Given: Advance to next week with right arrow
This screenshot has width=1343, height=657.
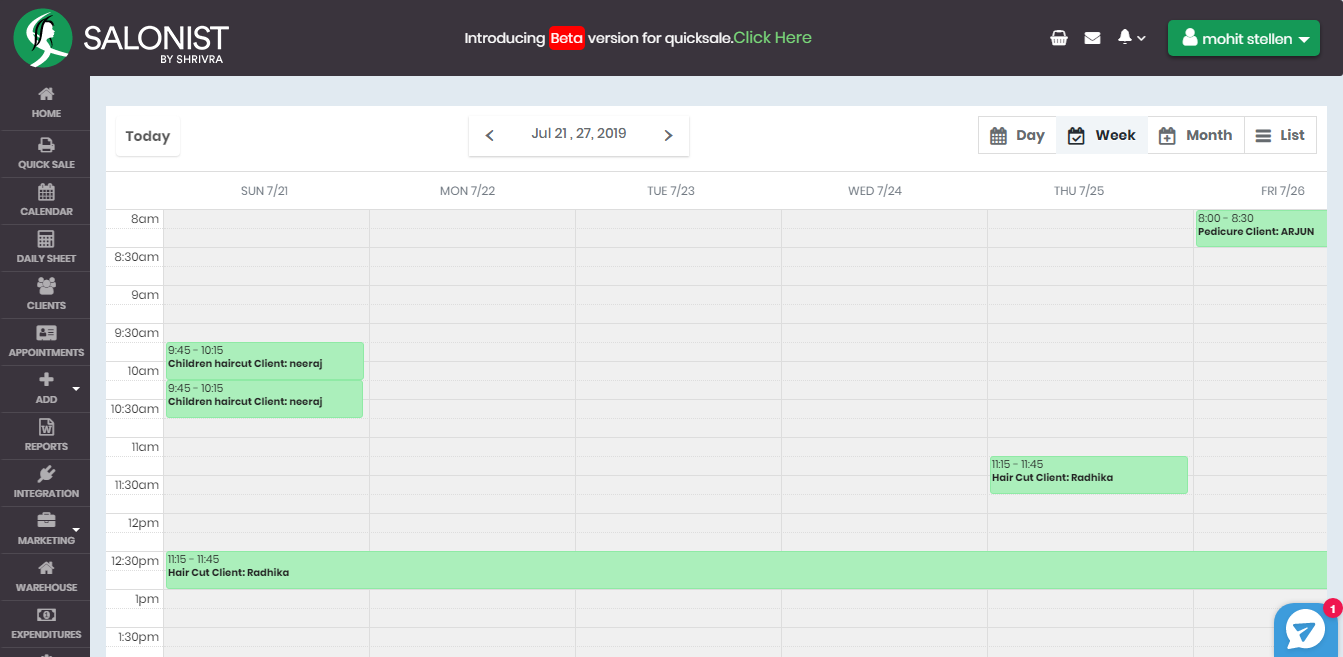Looking at the screenshot, I should coord(668,134).
